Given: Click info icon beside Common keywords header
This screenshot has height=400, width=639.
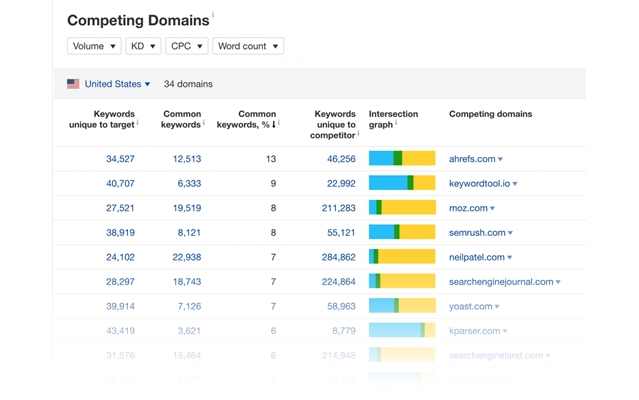Looking at the screenshot, I should 204,124.
